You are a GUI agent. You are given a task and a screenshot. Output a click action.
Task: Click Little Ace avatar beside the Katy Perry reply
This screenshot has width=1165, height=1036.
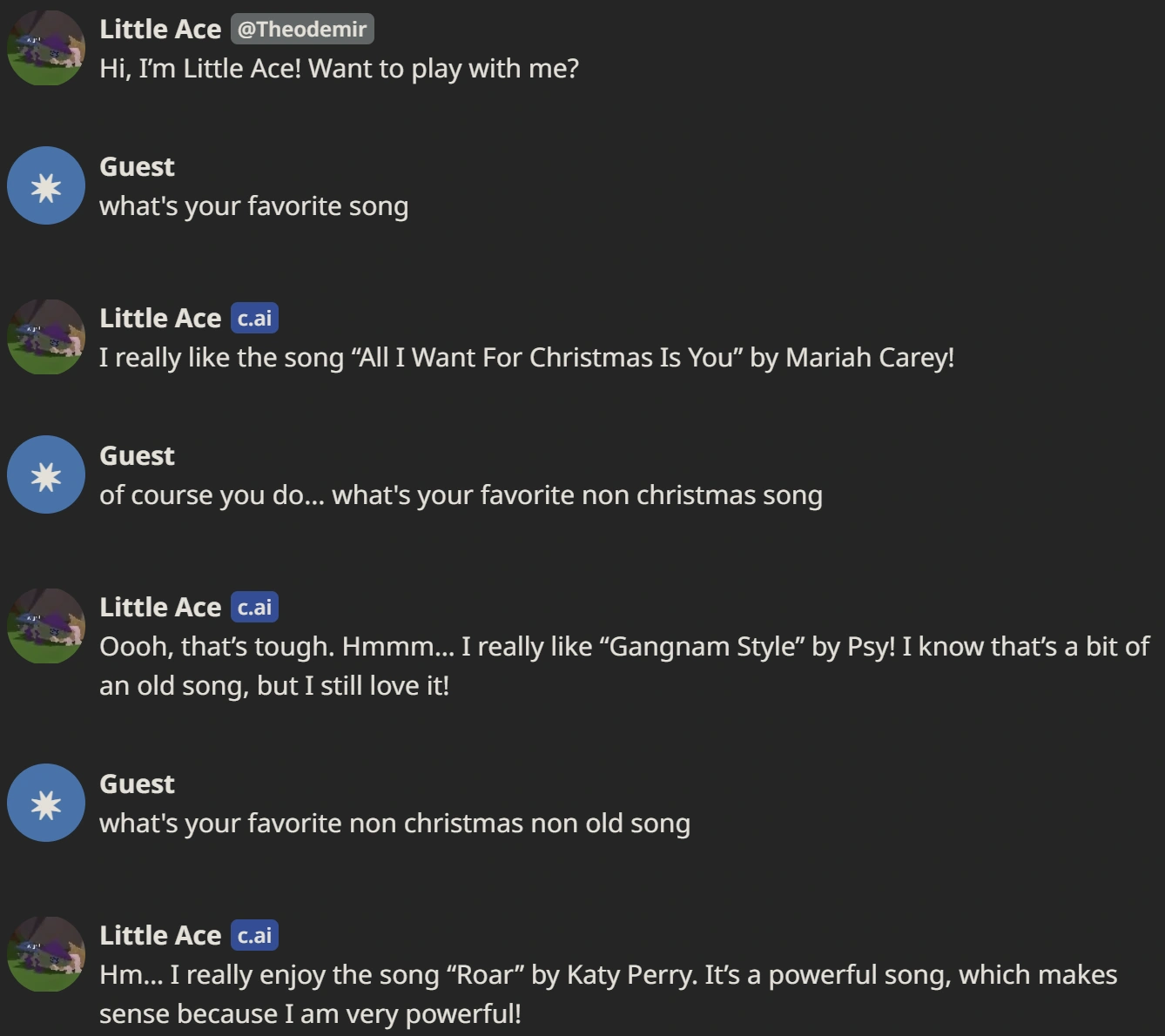pyautogui.click(x=46, y=954)
